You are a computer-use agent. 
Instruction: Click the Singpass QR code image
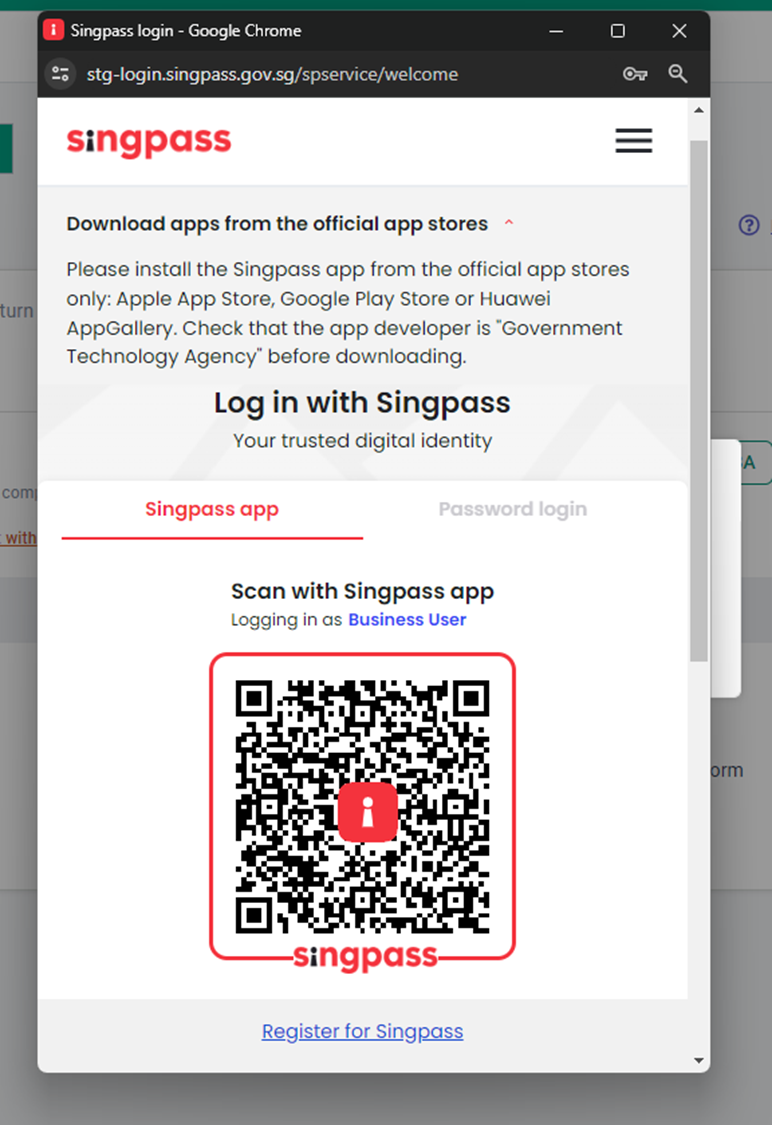click(x=362, y=806)
